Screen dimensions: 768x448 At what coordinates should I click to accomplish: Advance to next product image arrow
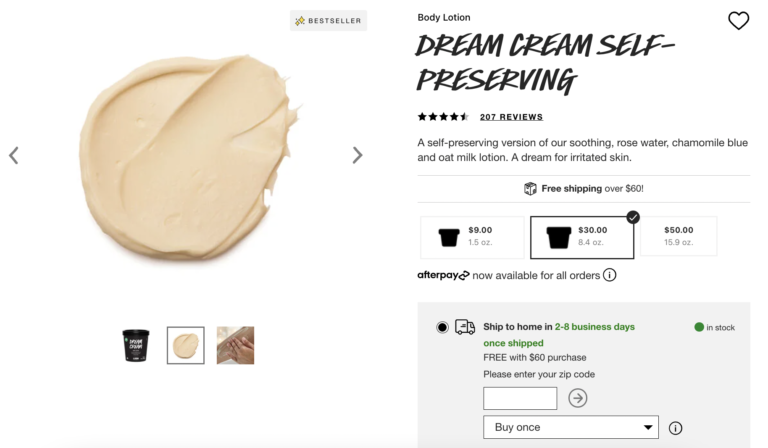pos(357,155)
